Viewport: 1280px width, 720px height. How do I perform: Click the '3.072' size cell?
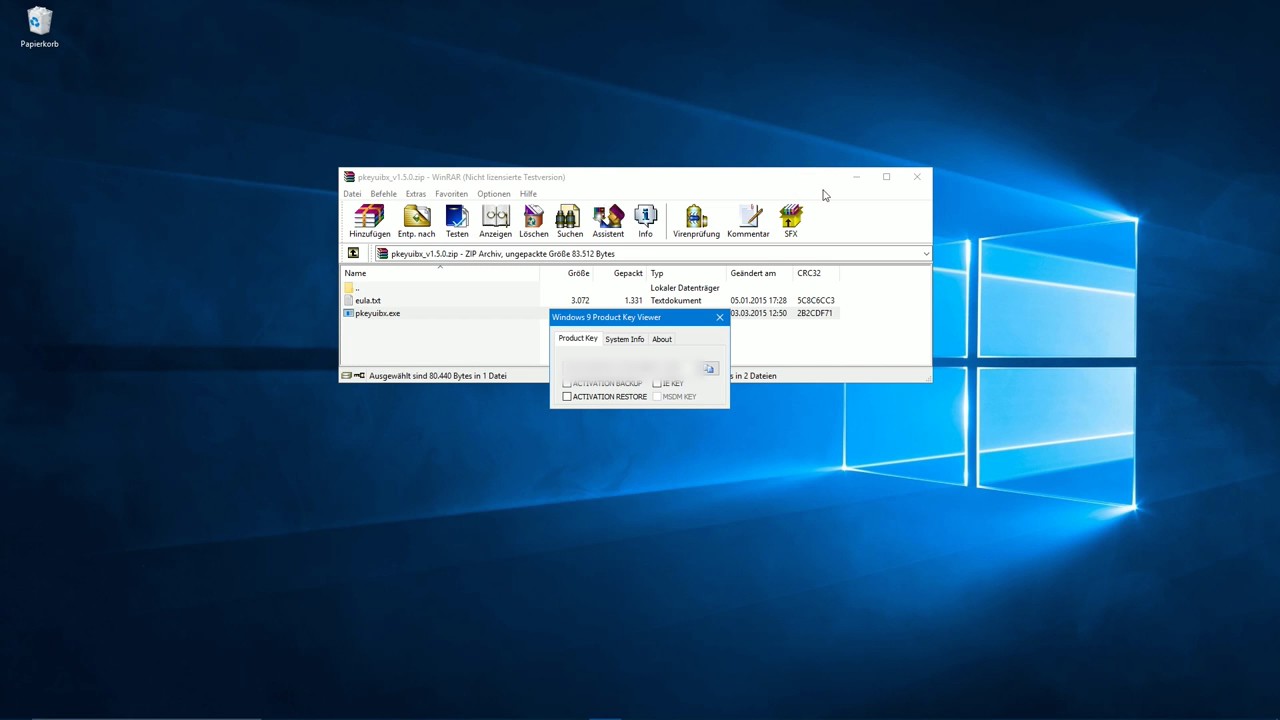(x=580, y=300)
